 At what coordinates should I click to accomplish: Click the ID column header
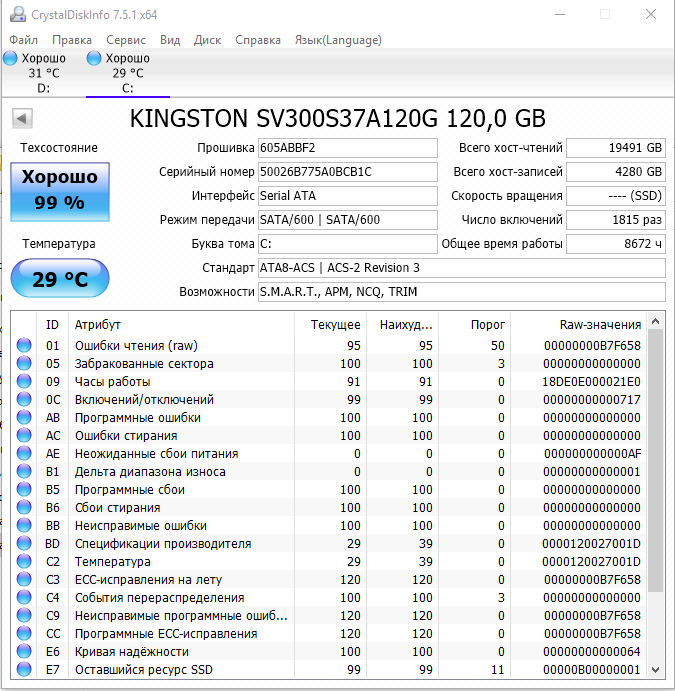[52, 325]
